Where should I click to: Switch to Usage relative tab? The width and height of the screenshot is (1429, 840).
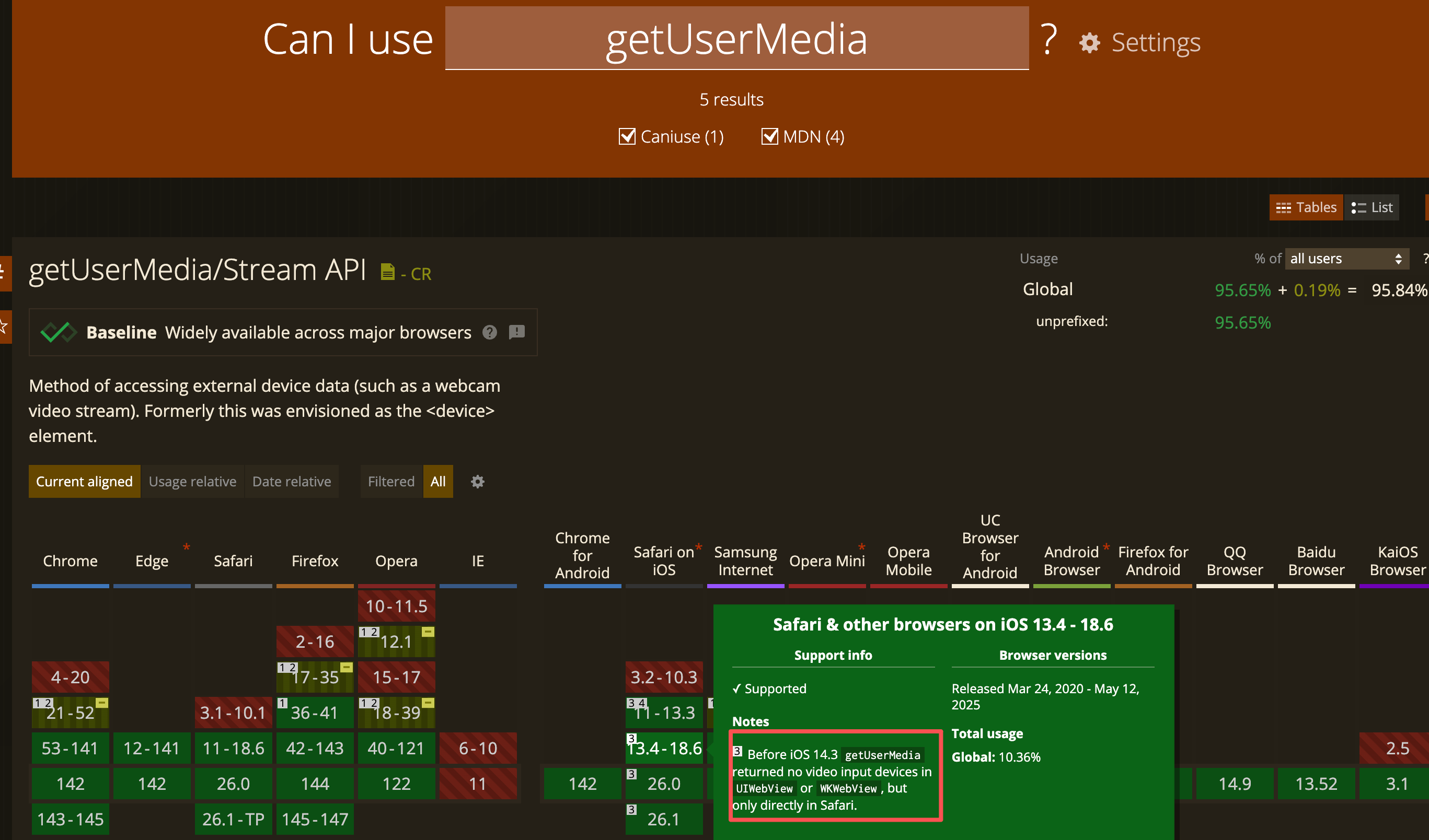tap(192, 481)
